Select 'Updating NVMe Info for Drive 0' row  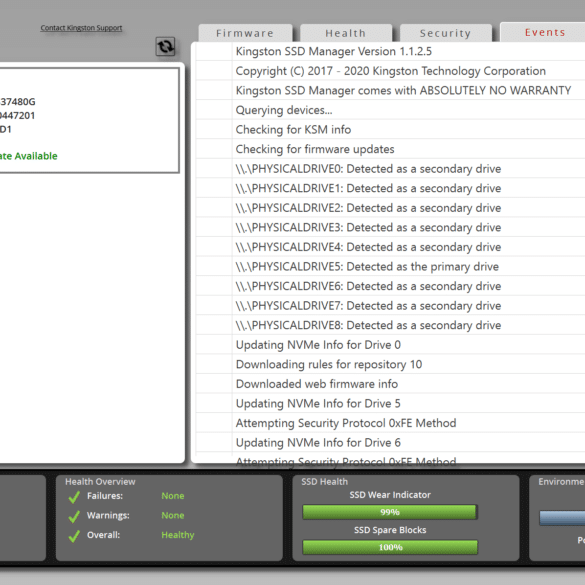click(x=390, y=345)
